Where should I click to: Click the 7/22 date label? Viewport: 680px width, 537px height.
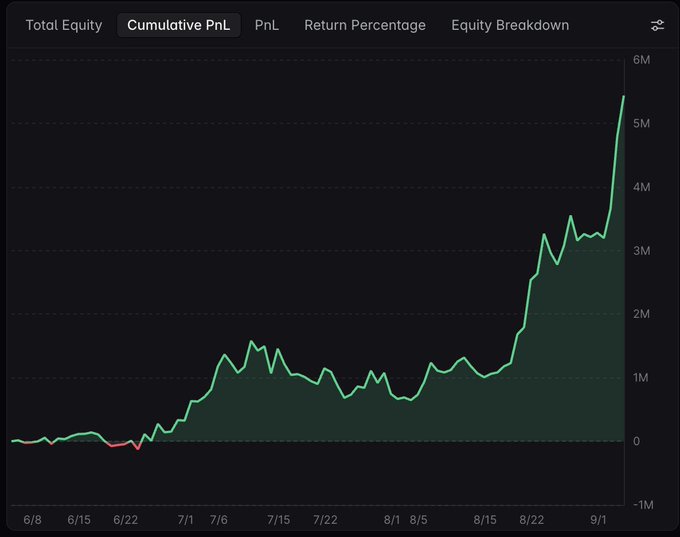pyautogui.click(x=325, y=520)
